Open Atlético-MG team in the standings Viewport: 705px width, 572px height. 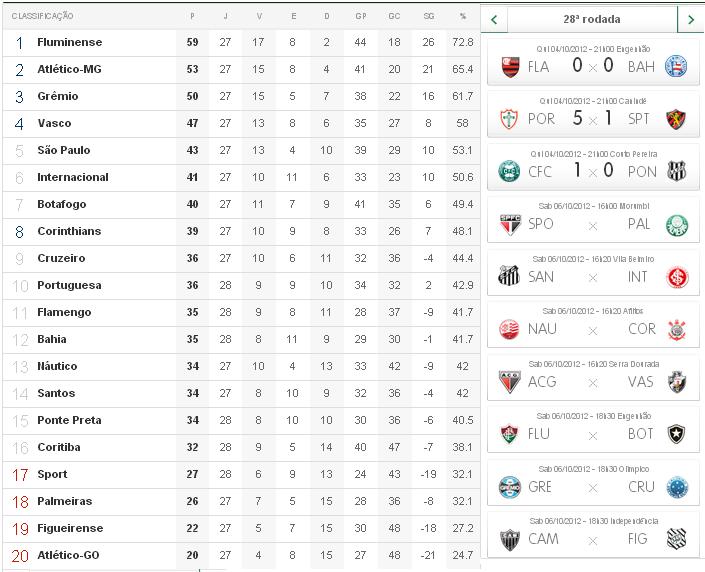[x=69, y=70]
